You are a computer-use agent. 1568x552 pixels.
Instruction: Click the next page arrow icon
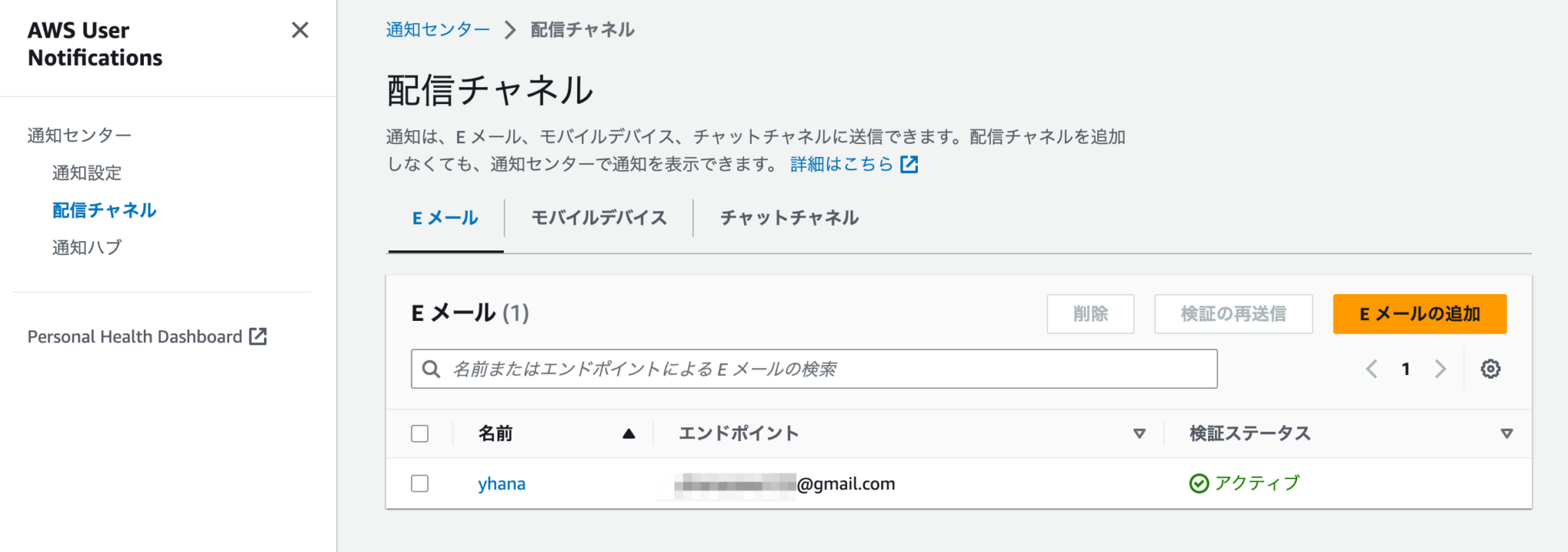[x=1440, y=368]
